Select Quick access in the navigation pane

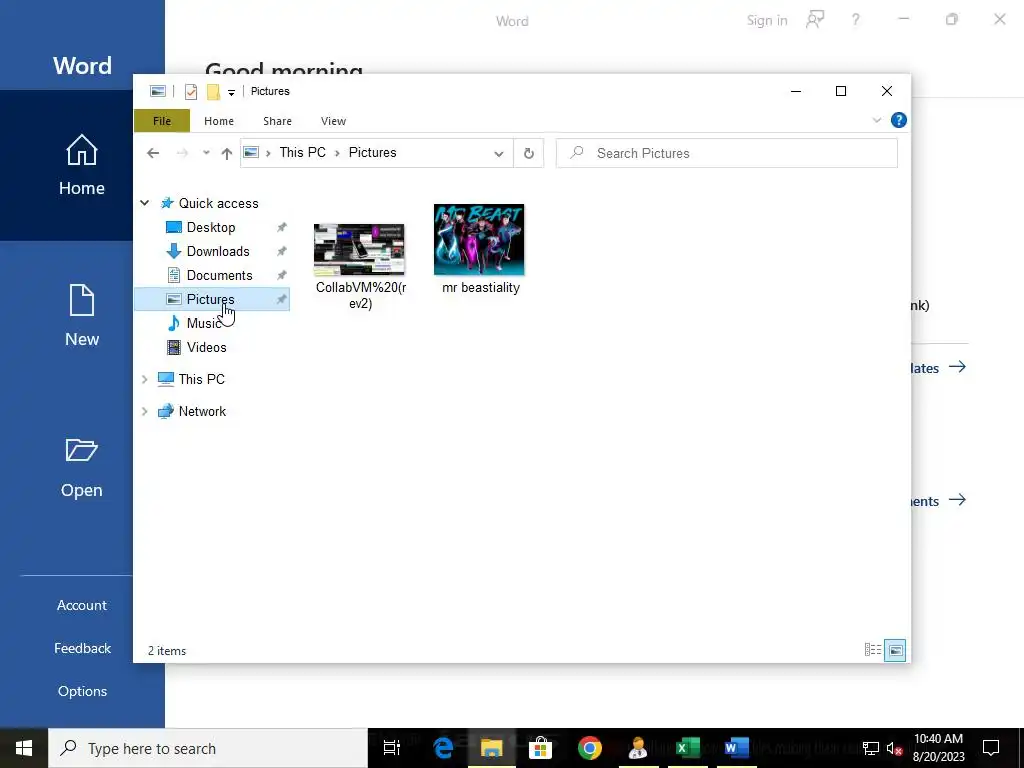[218, 203]
